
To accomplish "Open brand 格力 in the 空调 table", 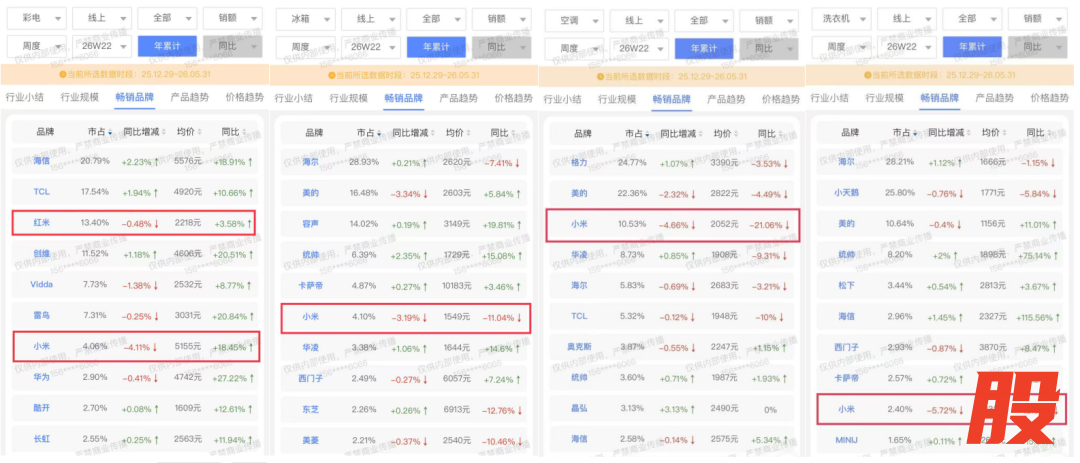I will [580, 163].
